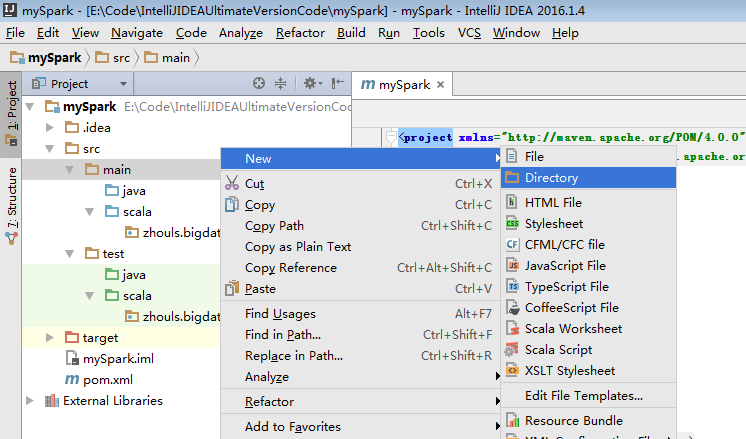Click the target folder icon
Screen dimensions: 746x439
pos(72,337)
